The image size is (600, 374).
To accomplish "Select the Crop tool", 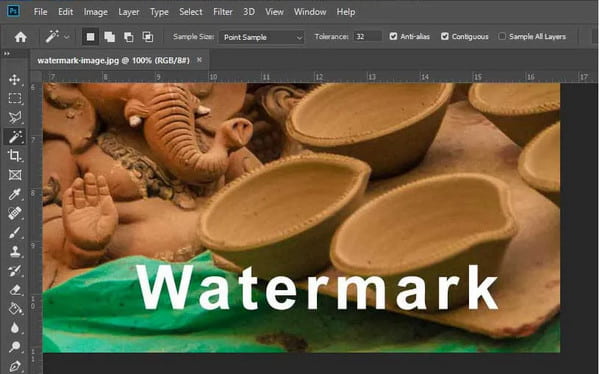I will tap(15, 156).
